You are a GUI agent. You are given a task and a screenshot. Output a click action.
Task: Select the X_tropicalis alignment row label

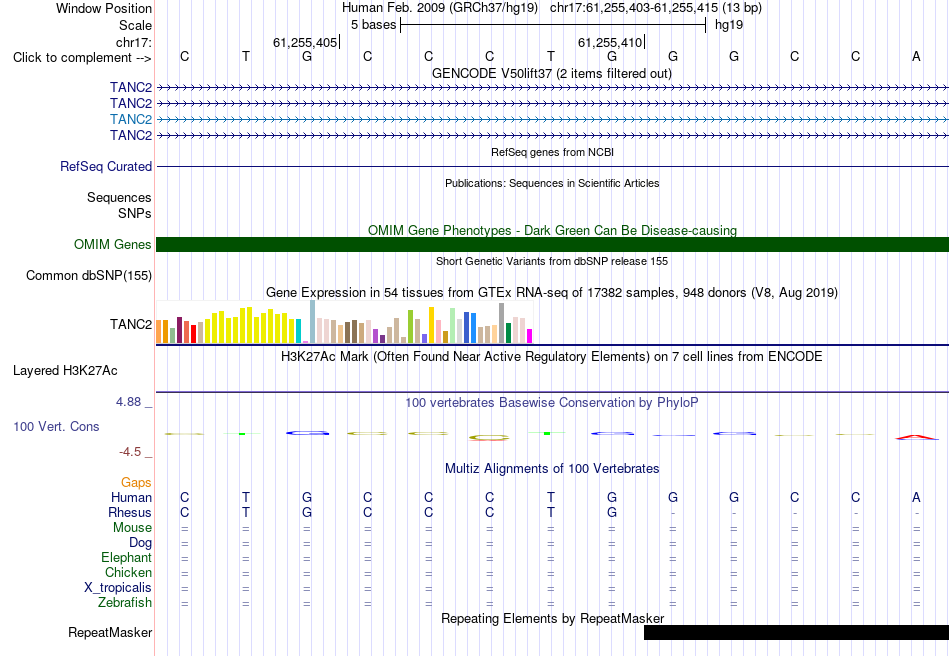tap(118, 588)
